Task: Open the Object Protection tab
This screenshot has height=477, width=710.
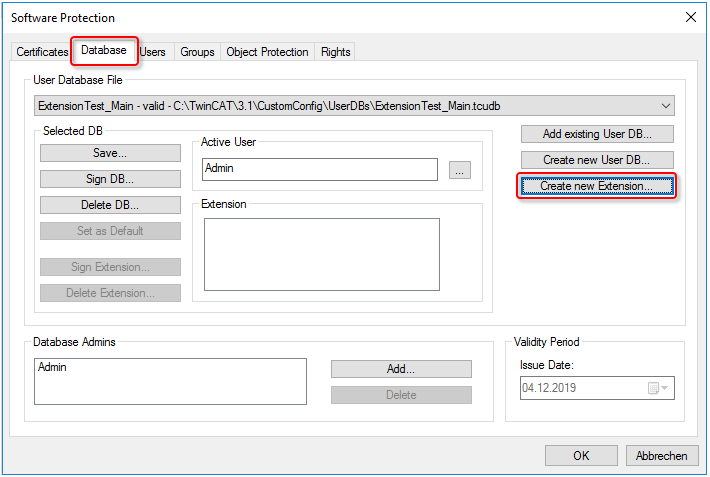Action: 267,52
